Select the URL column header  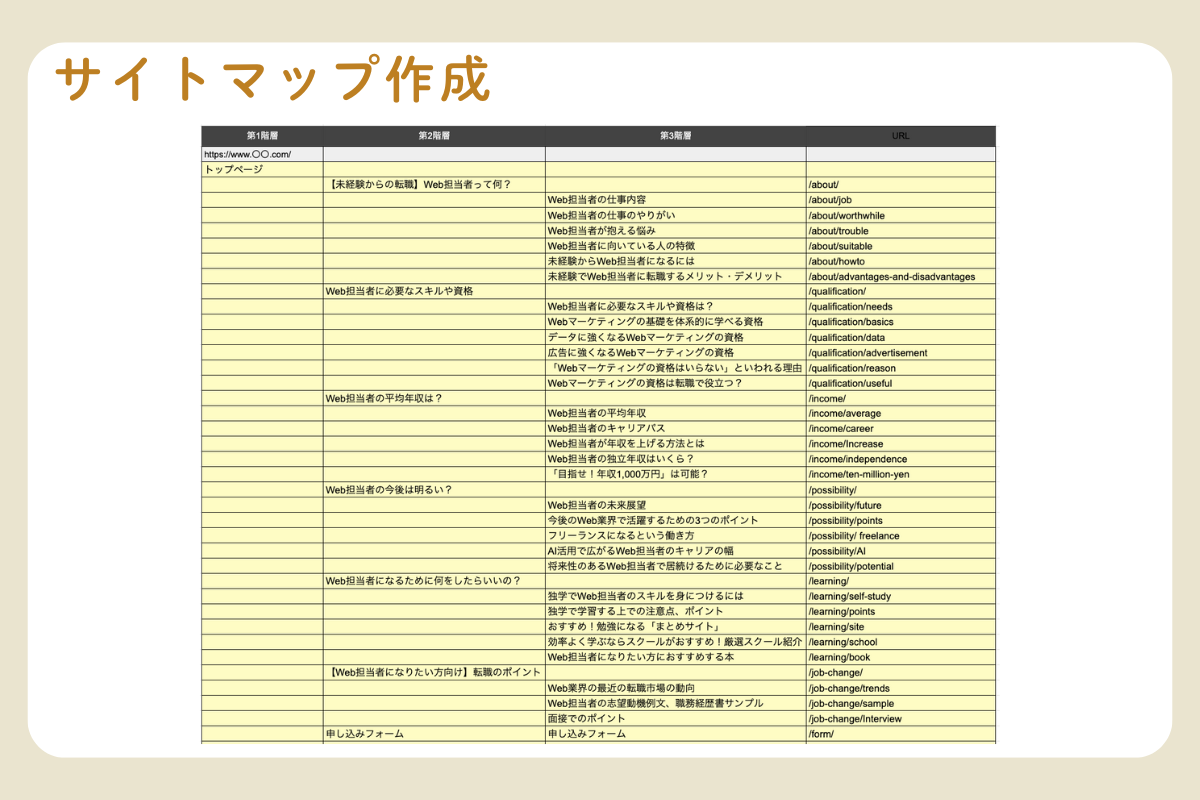click(x=900, y=135)
